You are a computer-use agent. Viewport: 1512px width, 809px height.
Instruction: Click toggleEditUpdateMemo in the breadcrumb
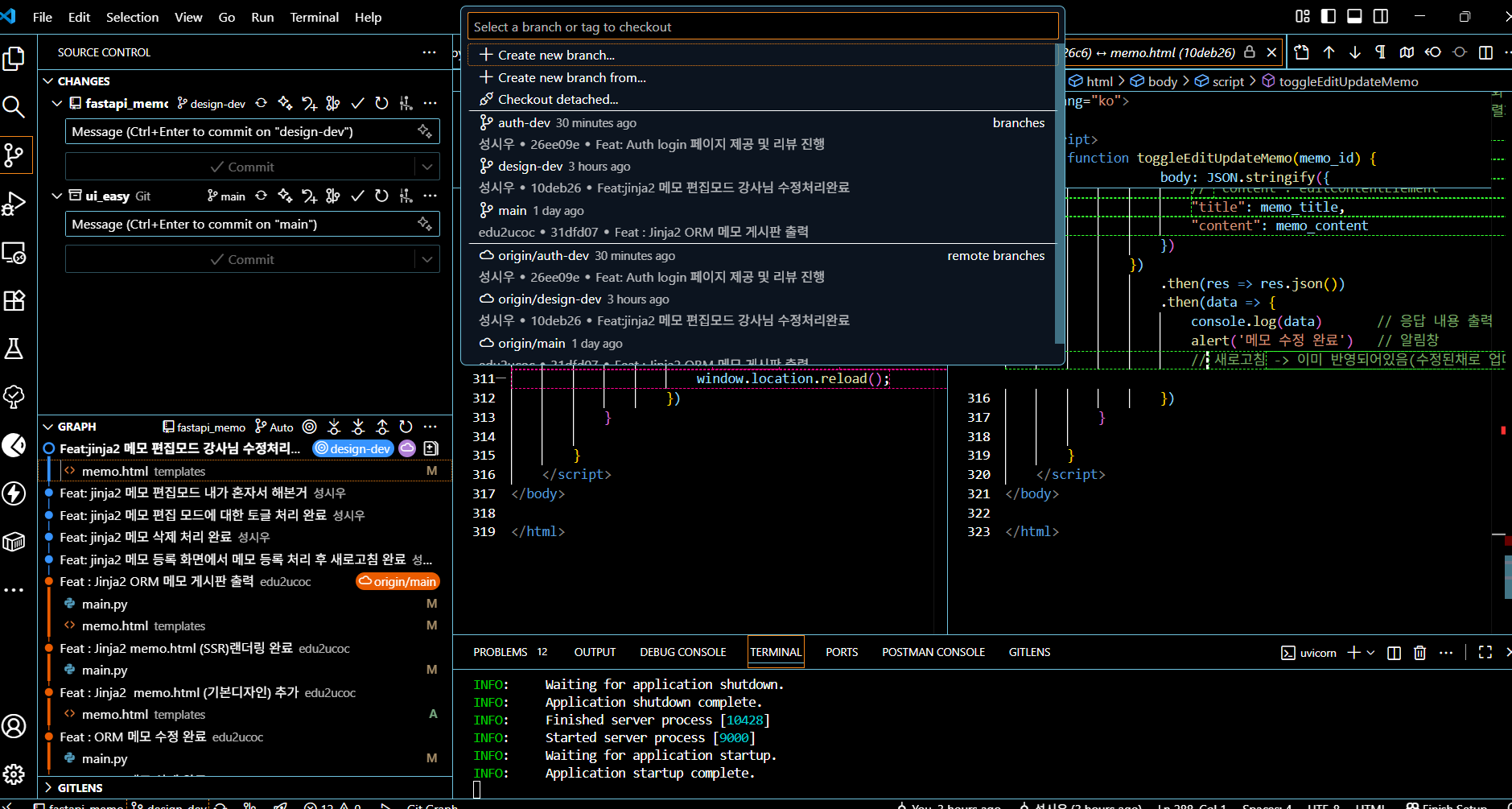pyautogui.click(x=1348, y=81)
